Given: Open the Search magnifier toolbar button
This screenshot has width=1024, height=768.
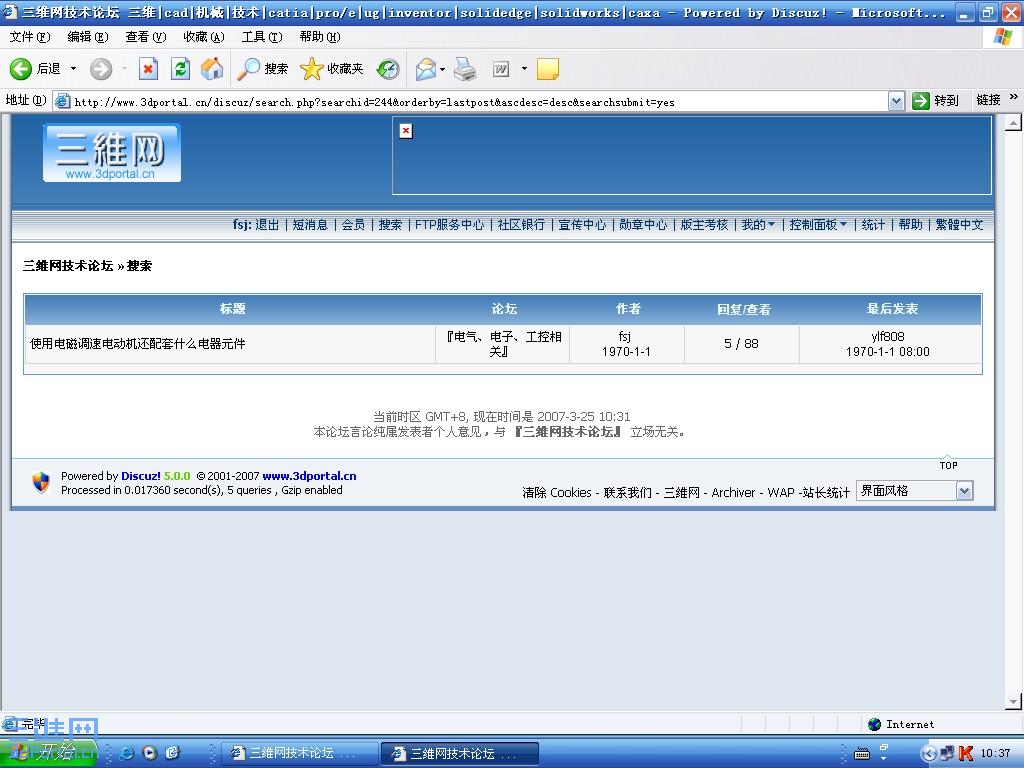Looking at the screenshot, I should tap(263, 69).
